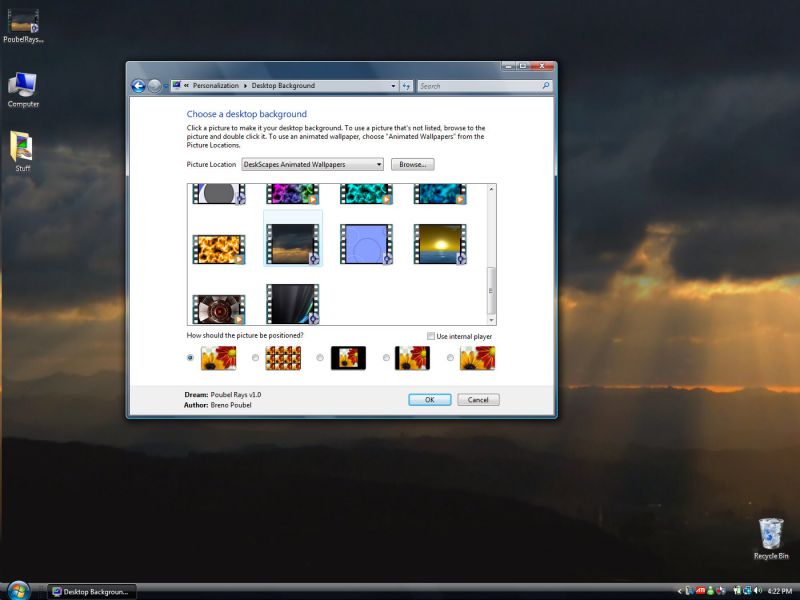Expand the hidden system tray icons chevron
The height and width of the screenshot is (600, 800).
(679, 589)
